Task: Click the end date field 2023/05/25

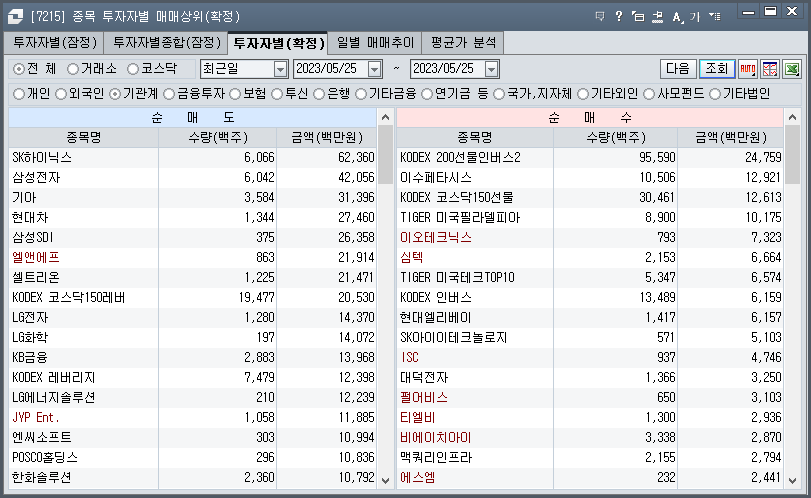Action: (x=447, y=69)
